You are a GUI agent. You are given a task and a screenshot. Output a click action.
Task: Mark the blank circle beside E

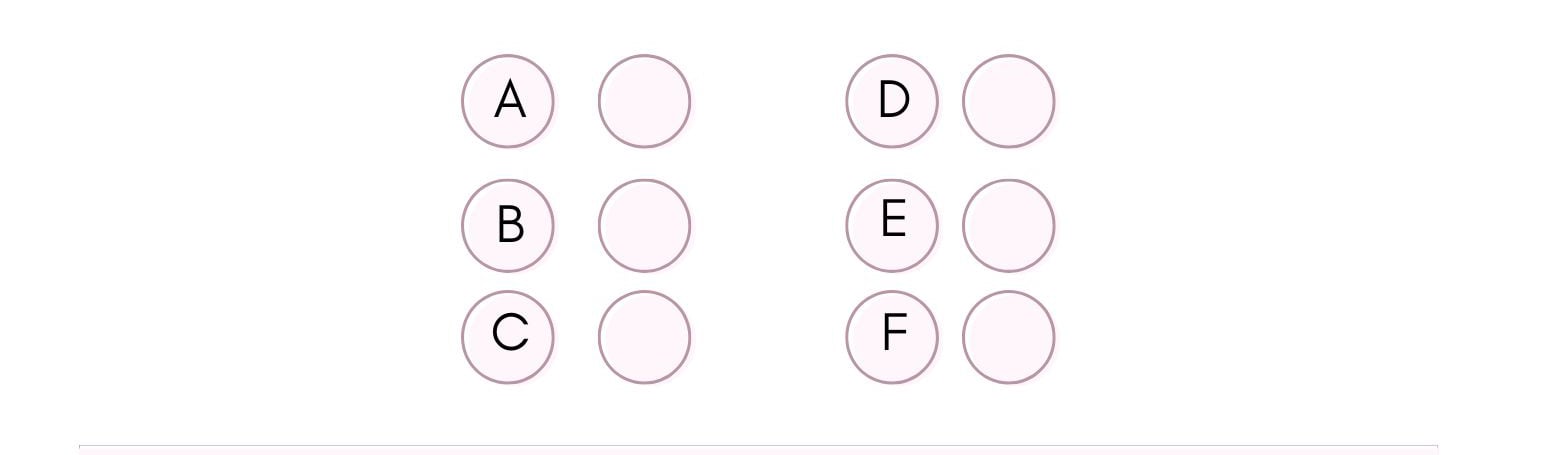[1008, 225]
